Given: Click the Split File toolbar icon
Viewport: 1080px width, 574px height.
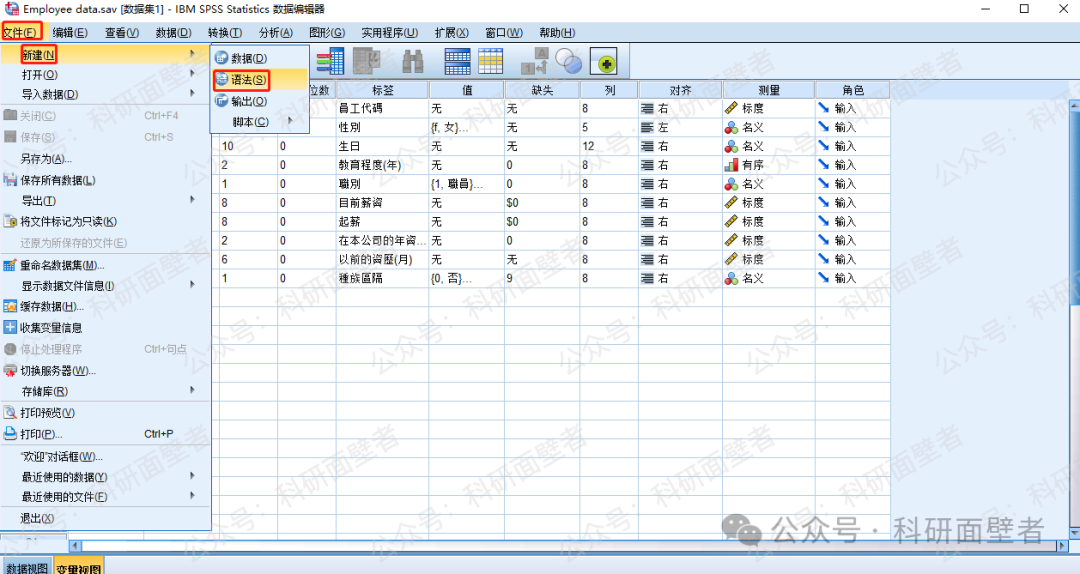Looking at the screenshot, I should (457, 61).
